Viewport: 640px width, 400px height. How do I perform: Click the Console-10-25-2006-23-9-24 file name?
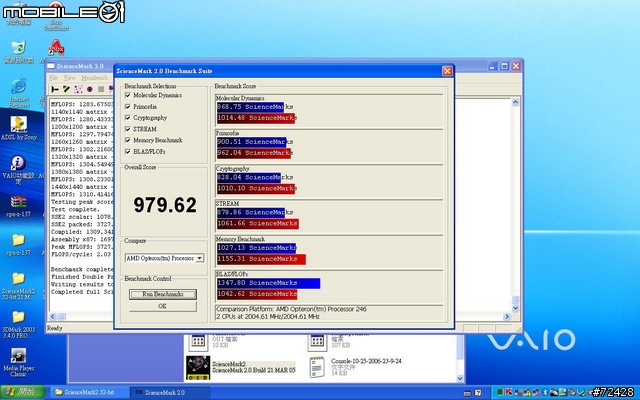click(x=366, y=361)
